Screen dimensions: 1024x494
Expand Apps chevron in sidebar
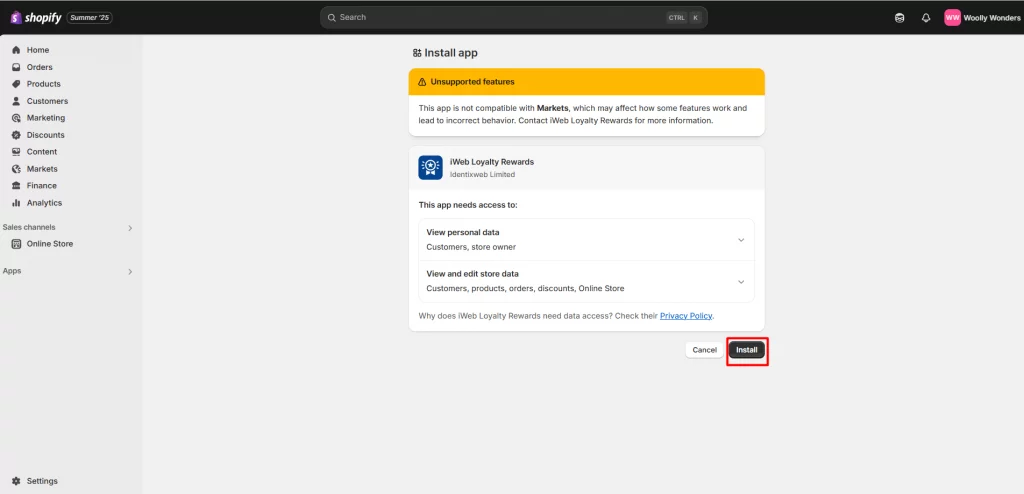(130, 271)
